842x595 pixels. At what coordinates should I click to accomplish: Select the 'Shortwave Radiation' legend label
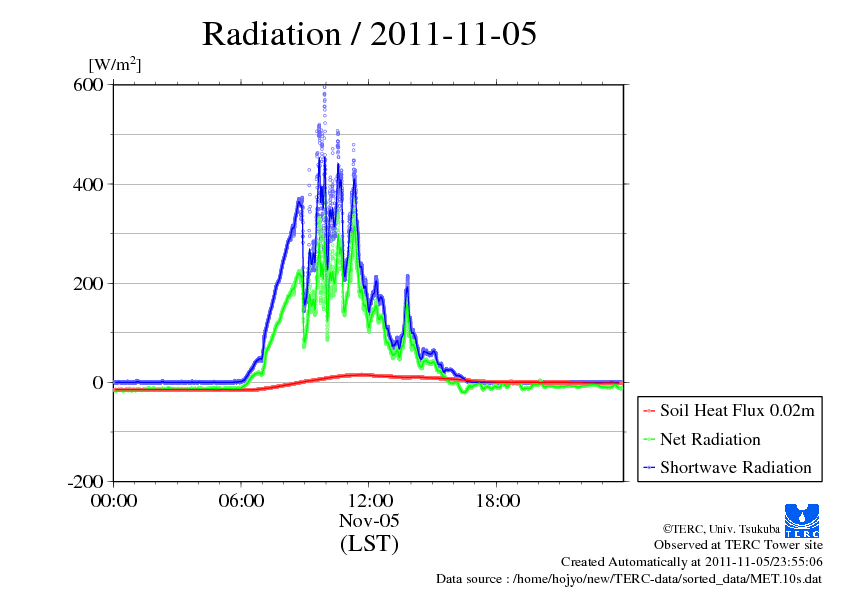click(736, 467)
